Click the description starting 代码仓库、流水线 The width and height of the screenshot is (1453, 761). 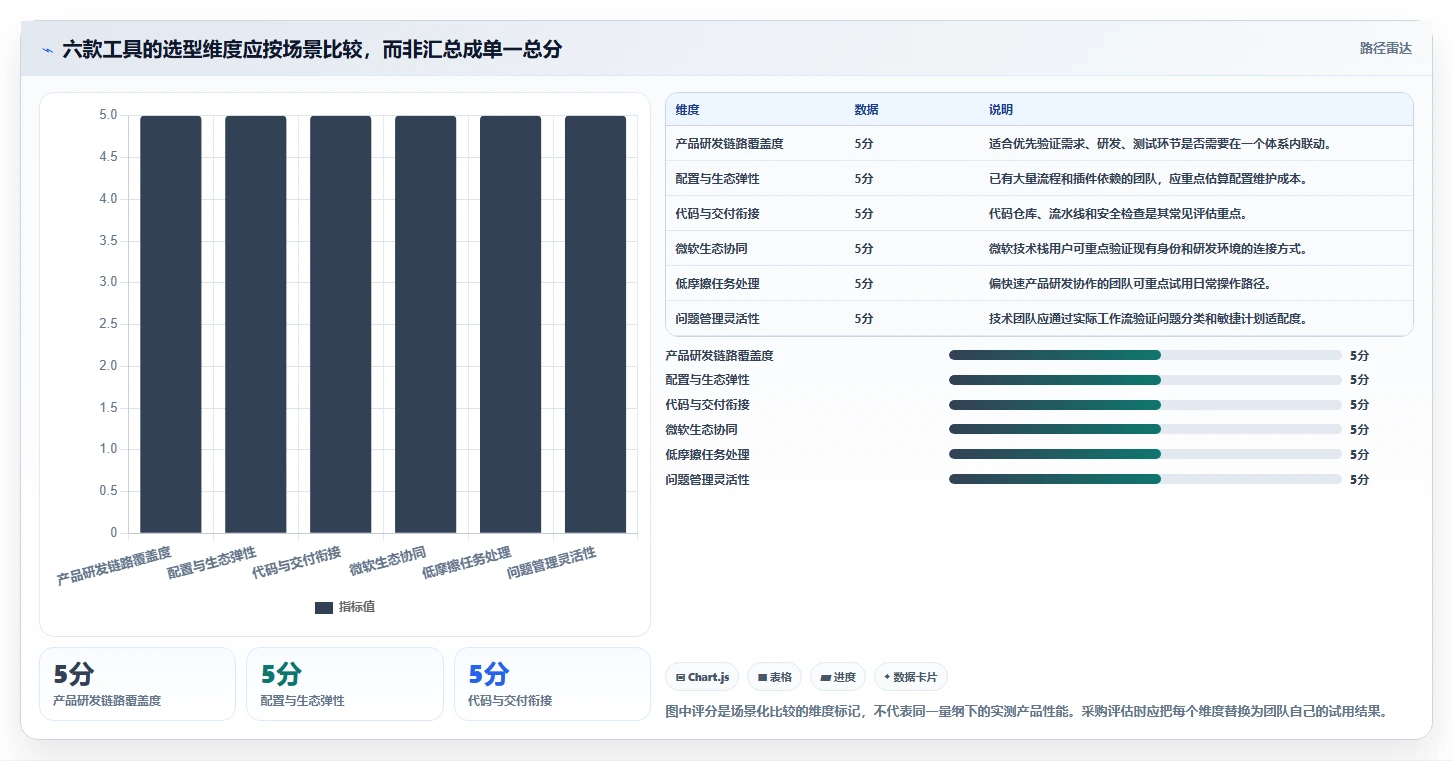(x=1118, y=214)
